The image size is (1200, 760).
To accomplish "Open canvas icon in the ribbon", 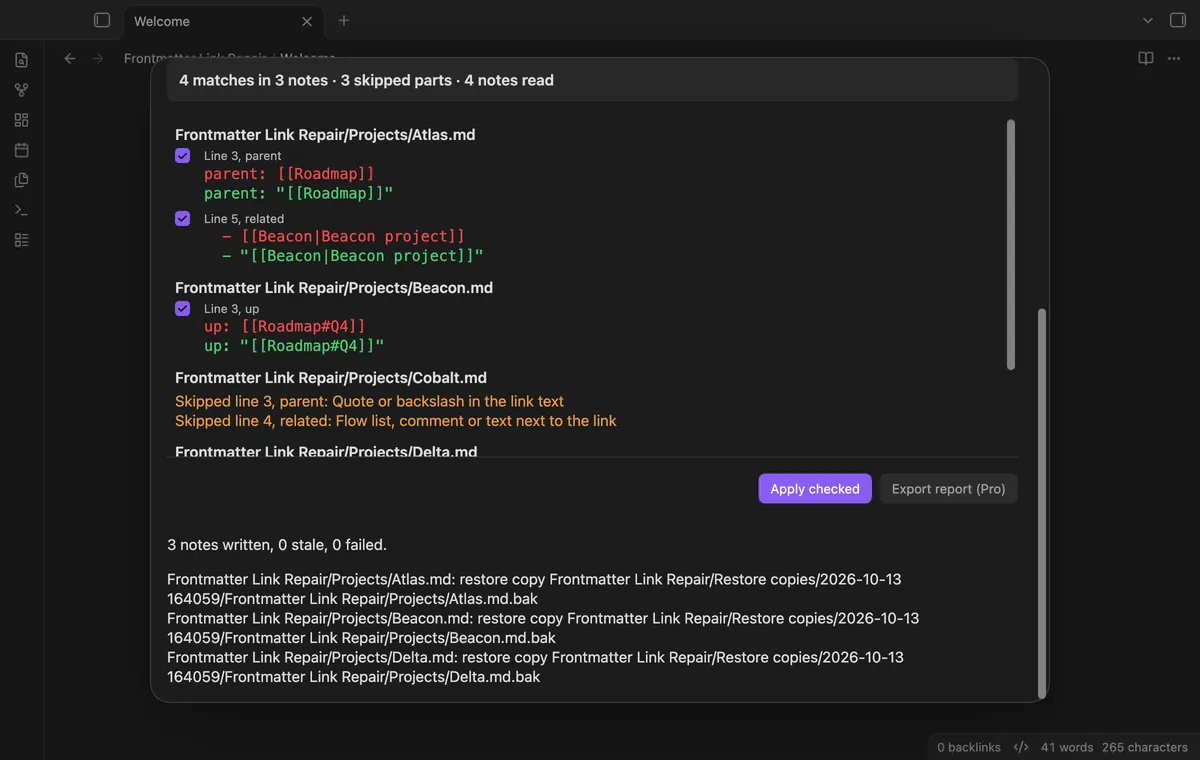I will 22,120.
